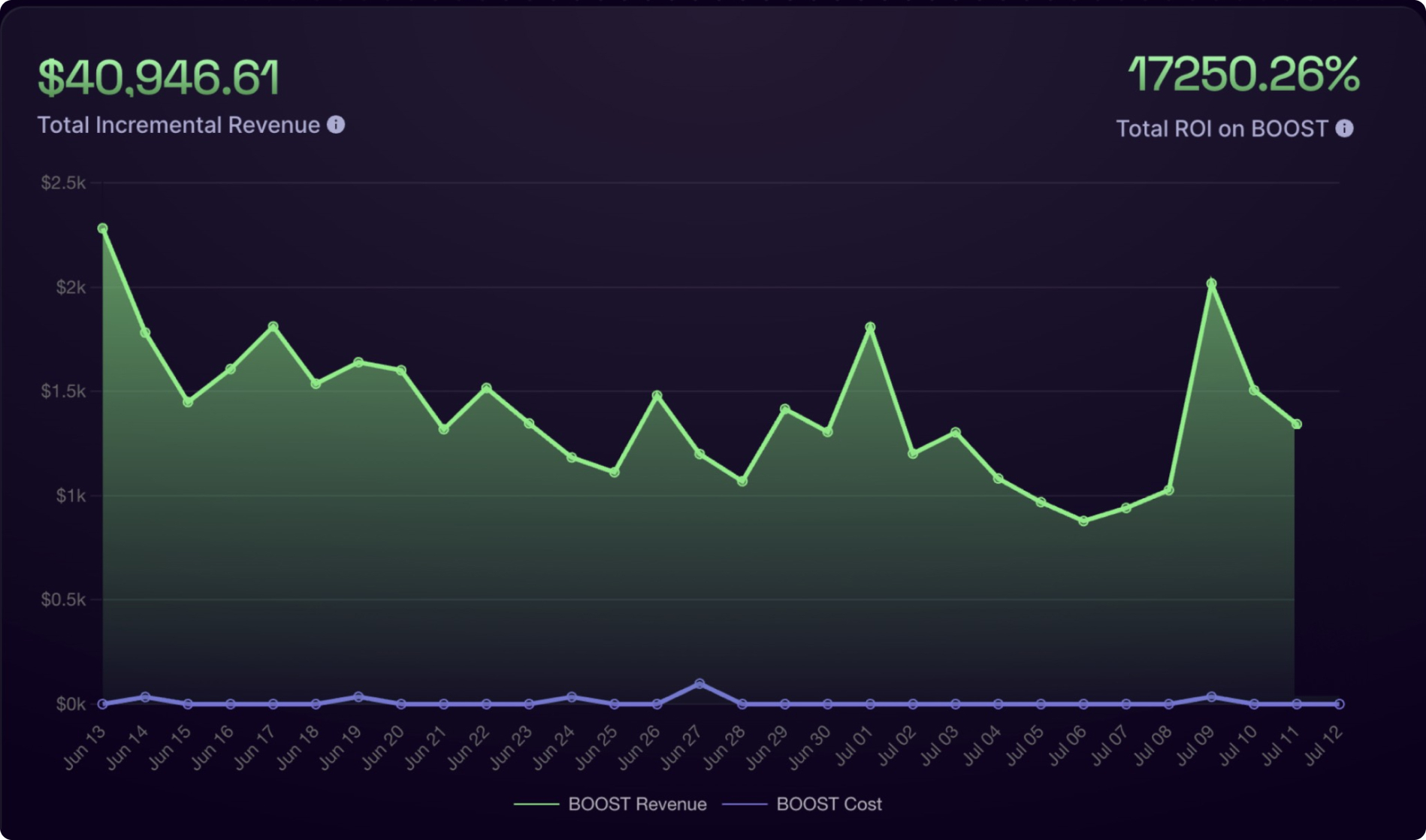The image size is (1426, 840).
Task: Click info icon beside Total Incremental Revenue
Action: coord(336,125)
